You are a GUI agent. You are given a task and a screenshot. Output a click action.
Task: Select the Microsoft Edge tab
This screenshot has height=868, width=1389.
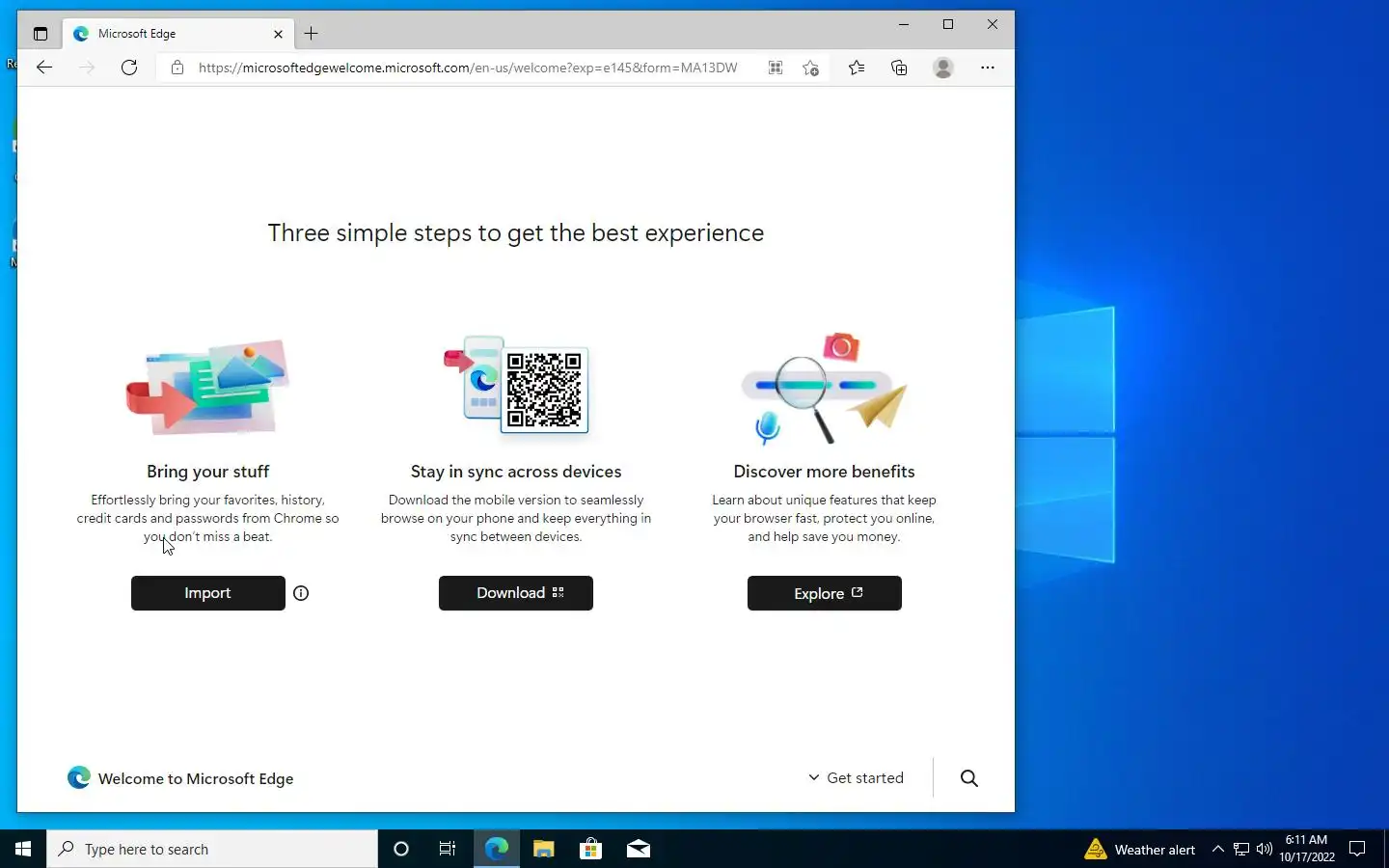[178, 34]
